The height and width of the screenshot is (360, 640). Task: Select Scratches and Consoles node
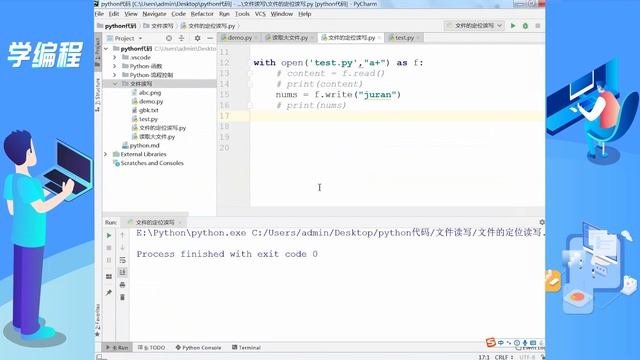pos(152,163)
